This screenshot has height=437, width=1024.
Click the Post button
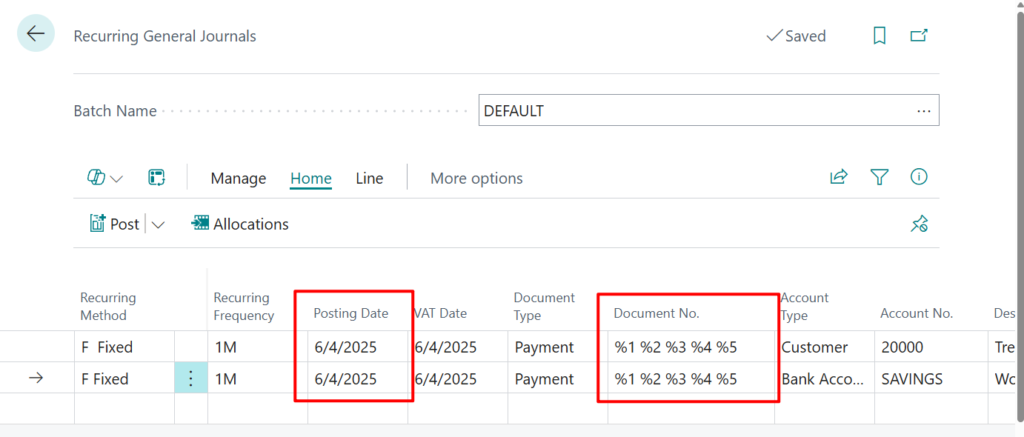coord(114,224)
